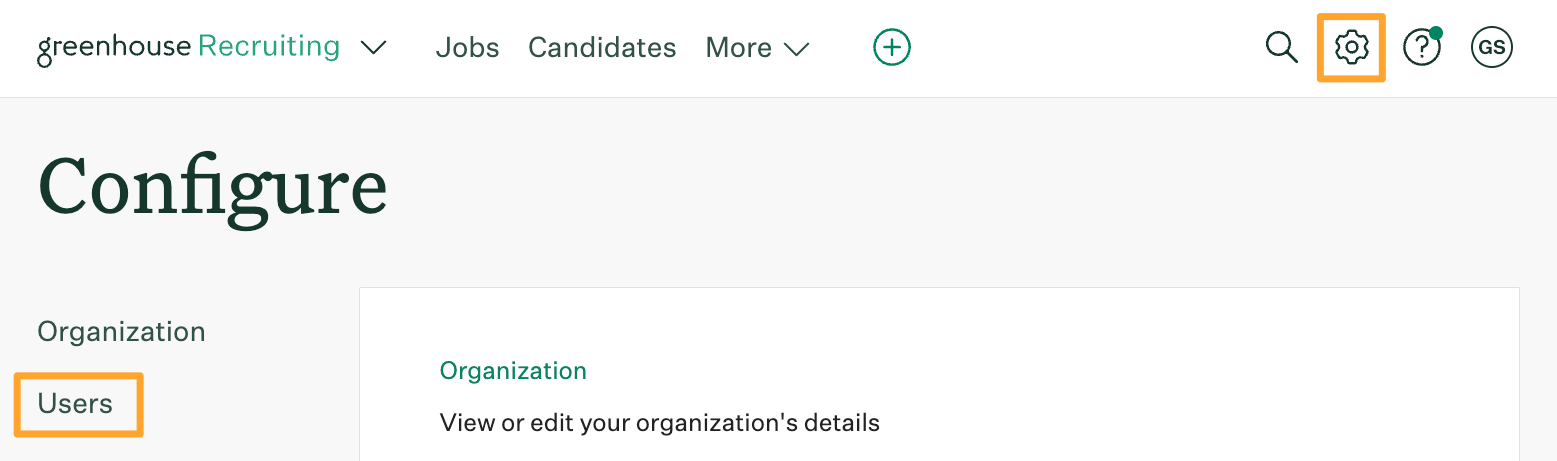Expand the chevron next to Recruiting
The width and height of the screenshot is (1557, 461).
[373, 48]
